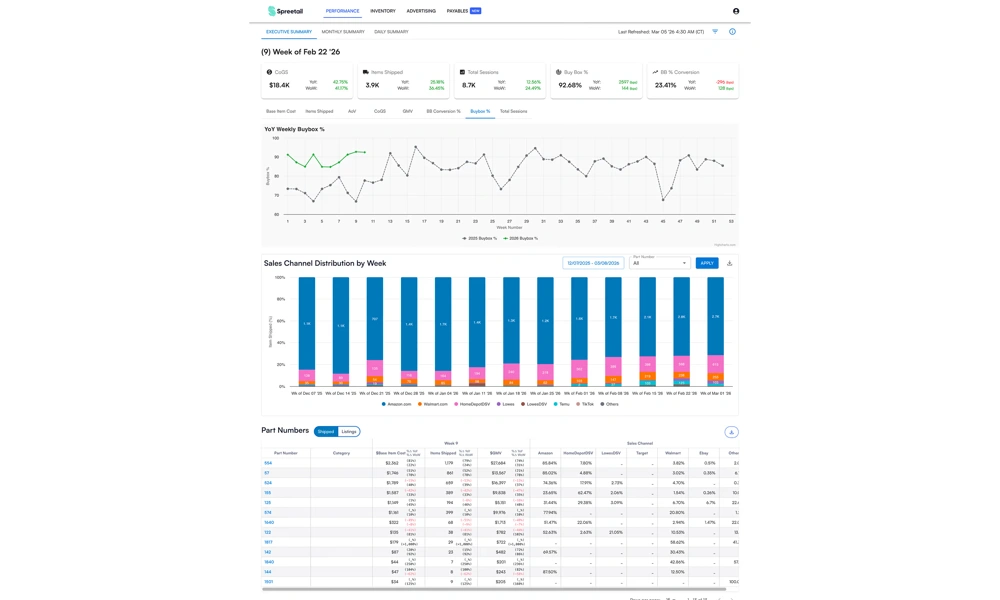
Task: Switch to the Monthly Summary tab
Action: coord(343,32)
